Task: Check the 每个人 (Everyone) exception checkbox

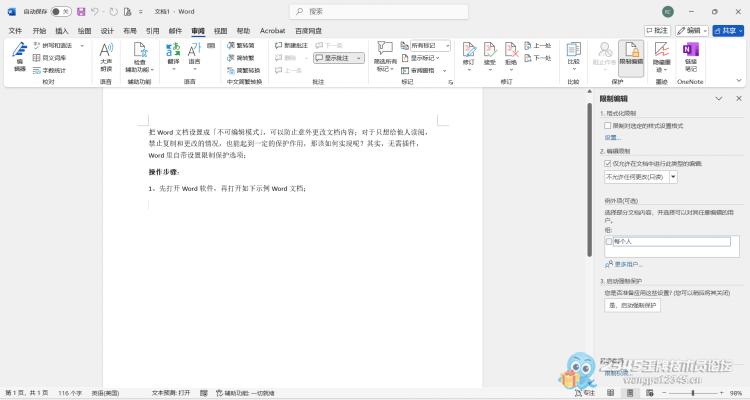Action: pyautogui.click(x=609, y=241)
